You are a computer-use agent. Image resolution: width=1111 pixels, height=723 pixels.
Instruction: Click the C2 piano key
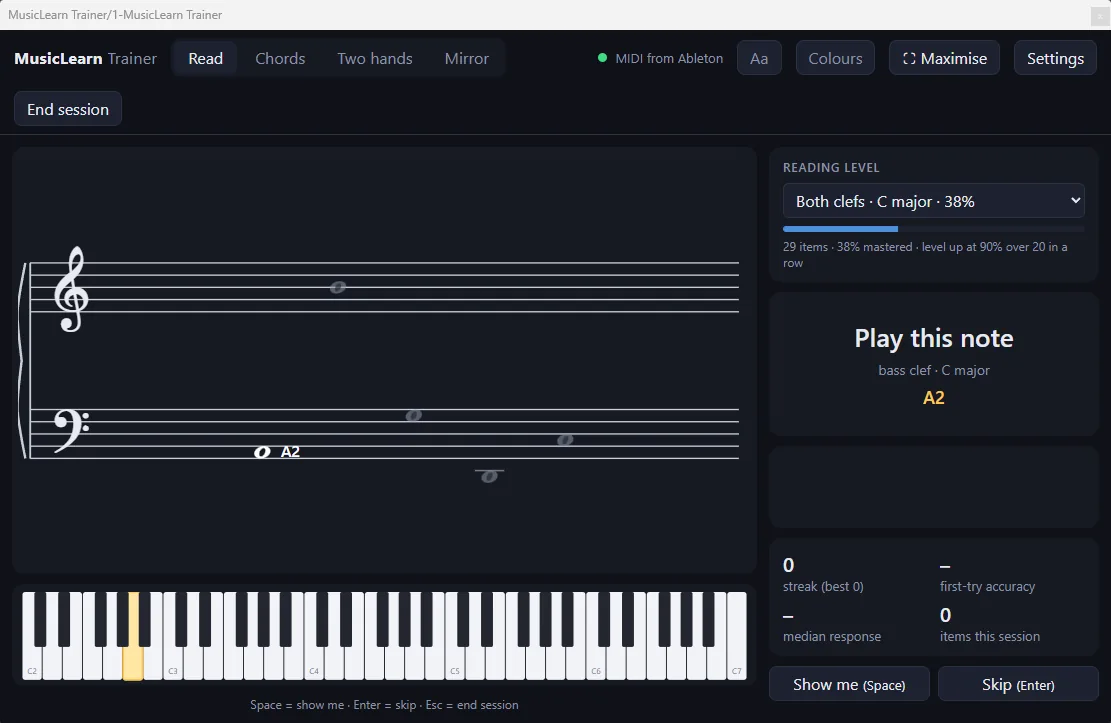point(32,663)
